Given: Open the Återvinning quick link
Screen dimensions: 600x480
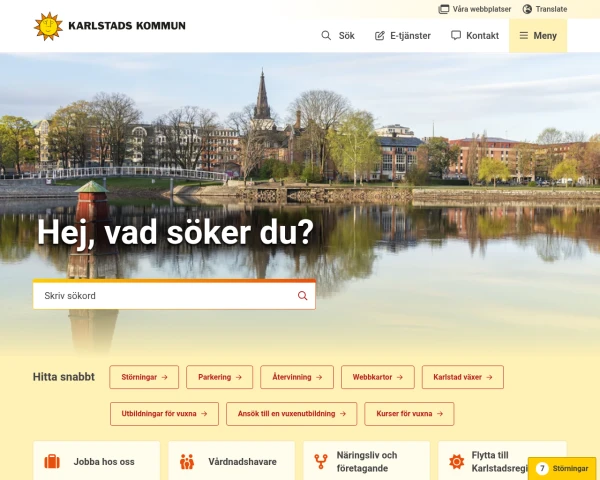Looking at the screenshot, I should (297, 377).
